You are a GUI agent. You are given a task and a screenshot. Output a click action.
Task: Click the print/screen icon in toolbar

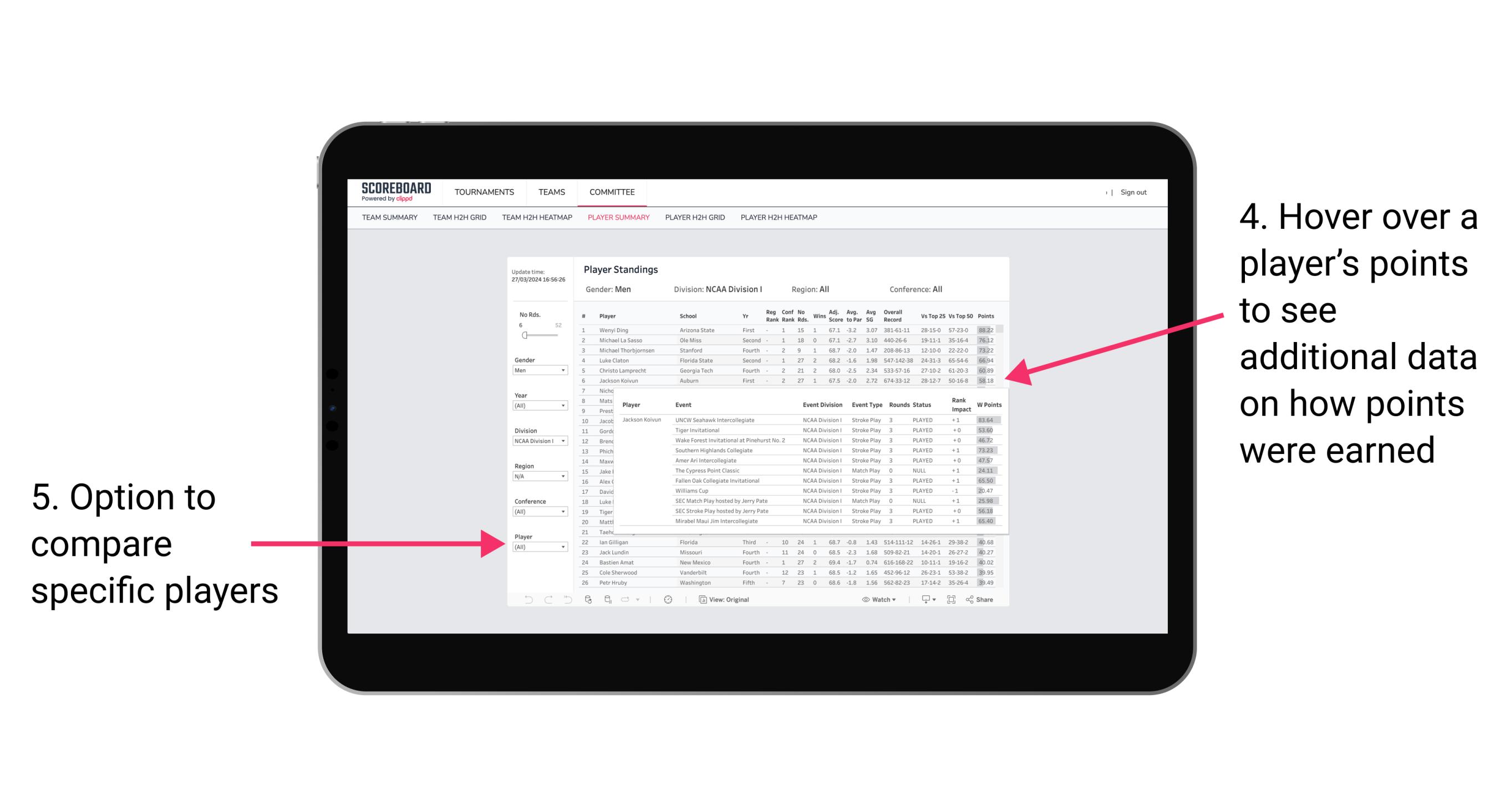pos(951,598)
